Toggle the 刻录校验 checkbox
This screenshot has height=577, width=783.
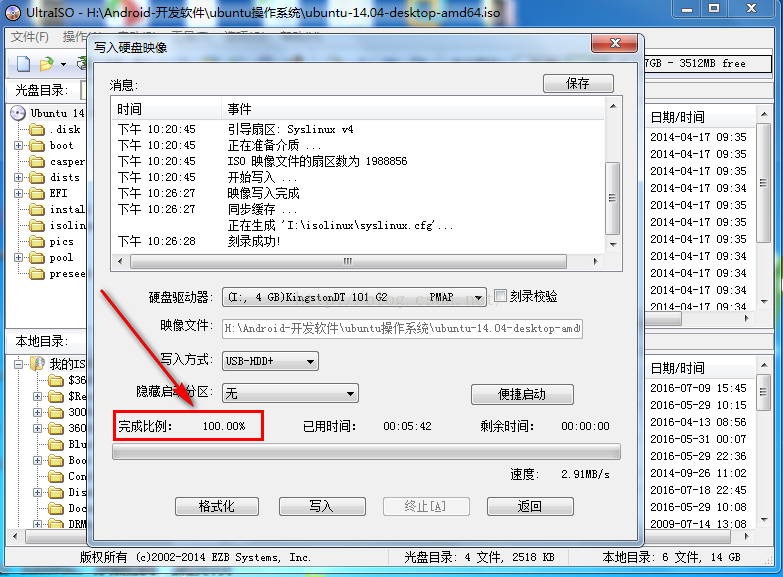pos(500,296)
